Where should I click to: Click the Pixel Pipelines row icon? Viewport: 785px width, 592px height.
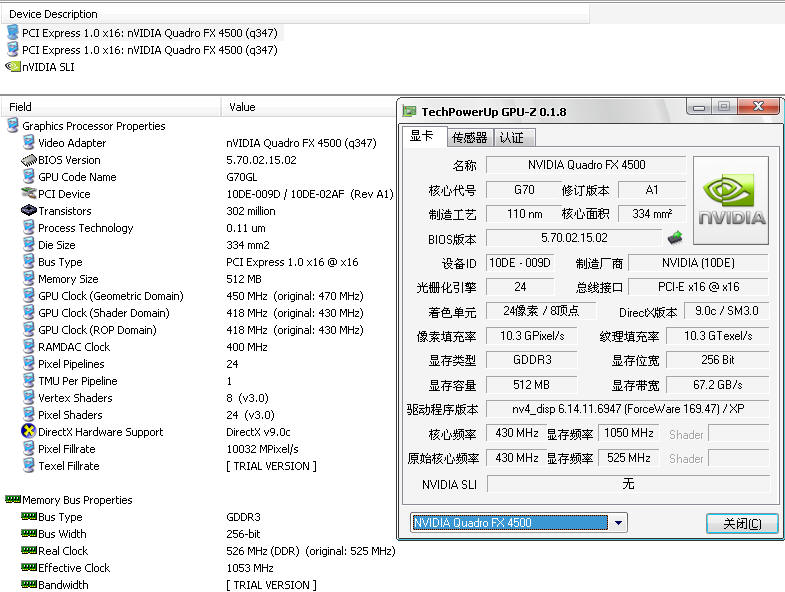(x=29, y=364)
